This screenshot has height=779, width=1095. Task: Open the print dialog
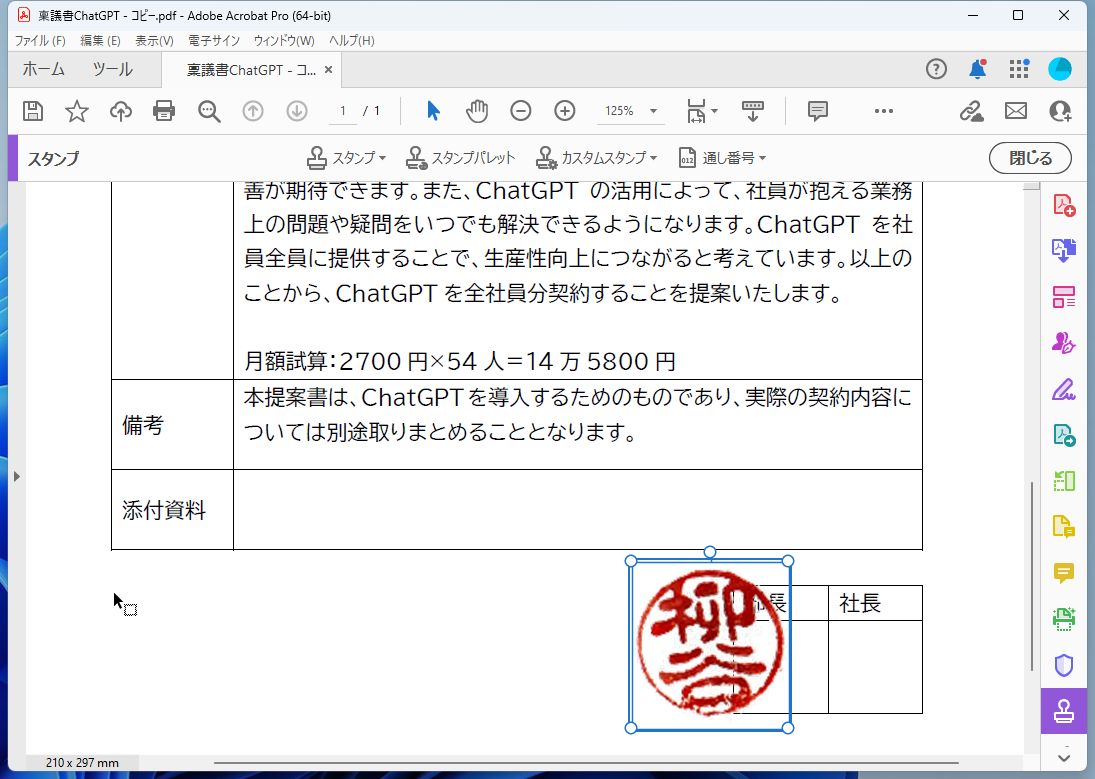point(164,111)
